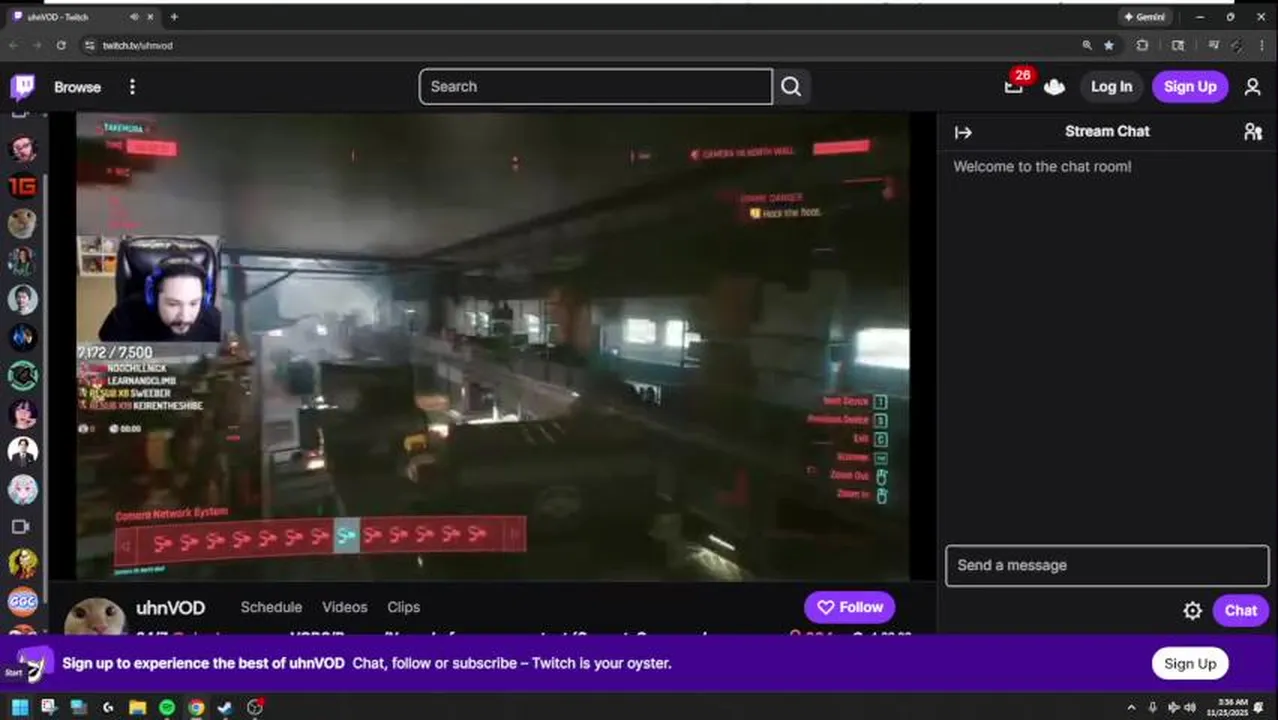Click the Send a message field

[1107, 566]
